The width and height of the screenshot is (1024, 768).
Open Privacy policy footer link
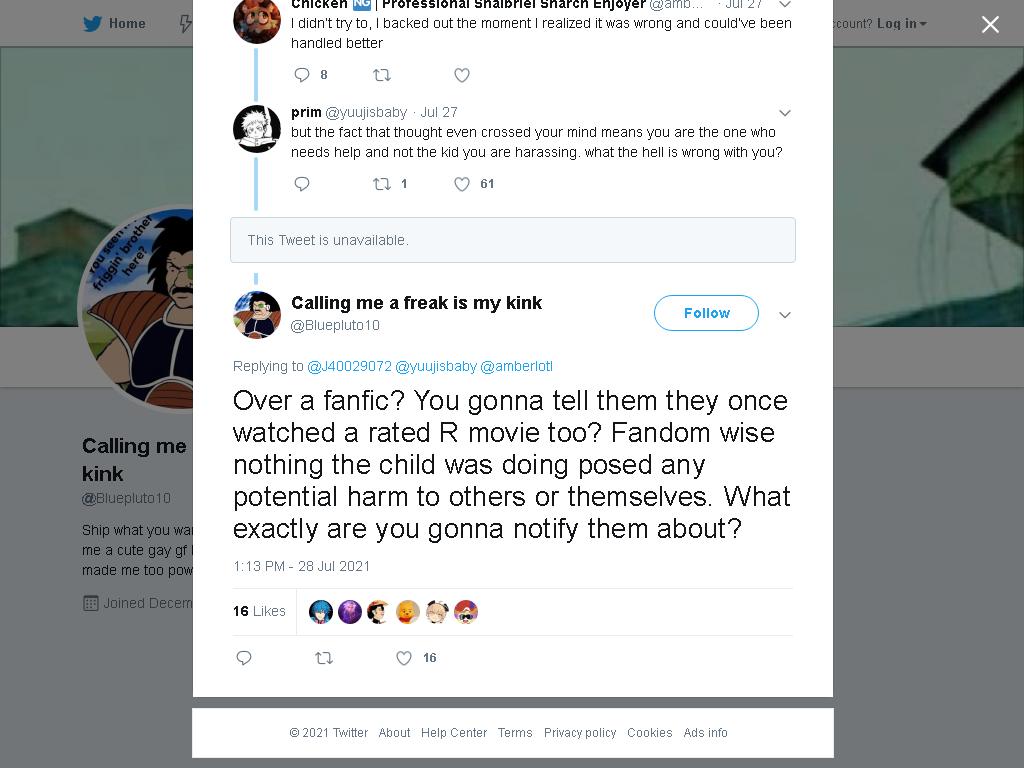[580, 733]
